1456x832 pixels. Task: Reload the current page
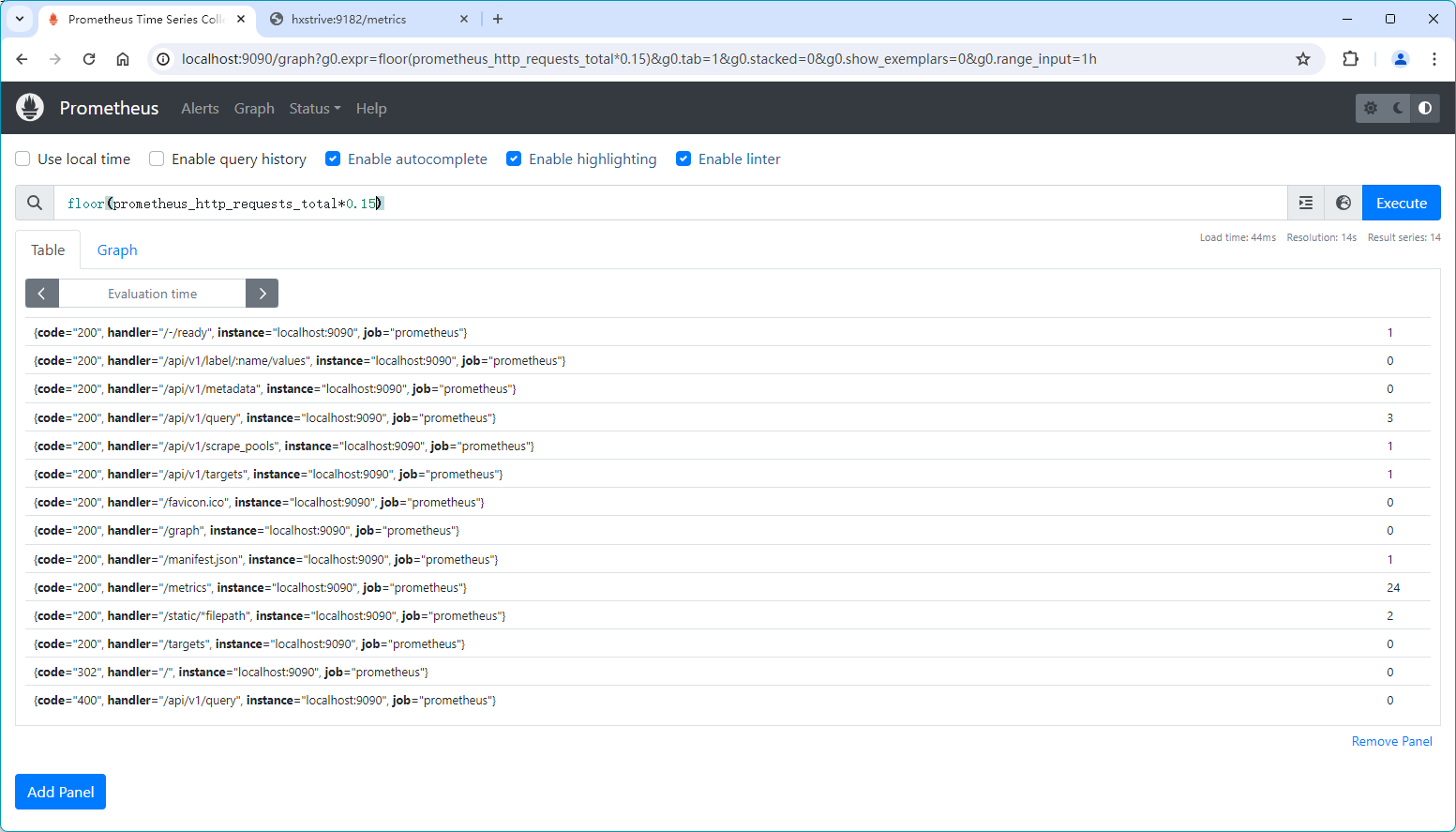(x=89, y=59)
